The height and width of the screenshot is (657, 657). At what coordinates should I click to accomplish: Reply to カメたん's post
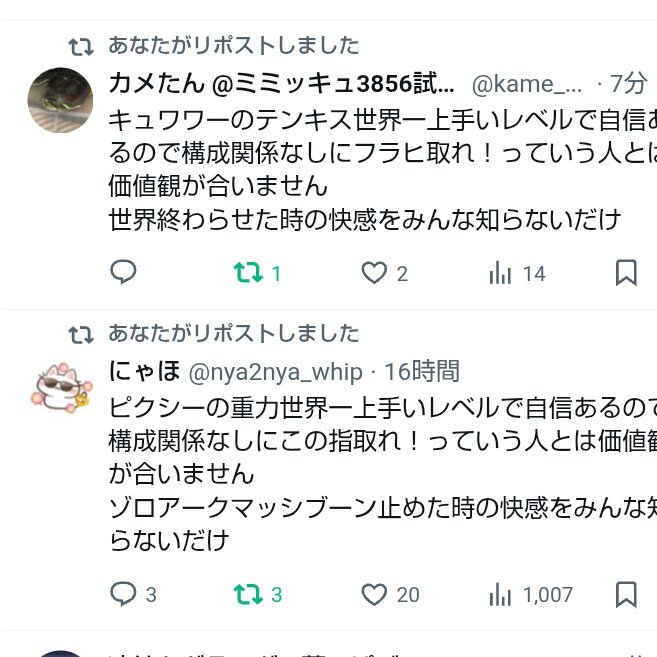tap(123, 272)
